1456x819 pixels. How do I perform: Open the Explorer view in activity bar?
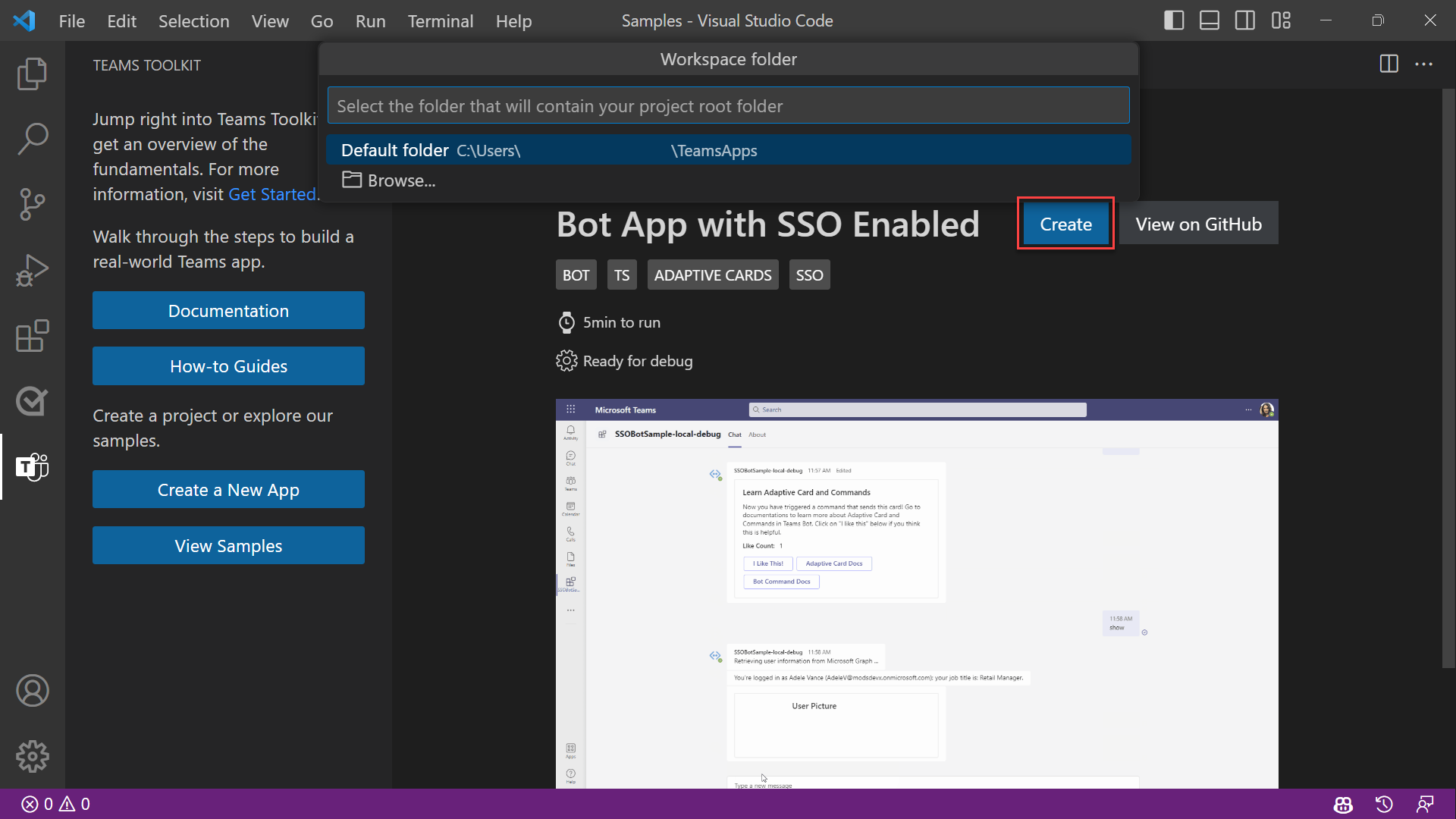(32, 74)
